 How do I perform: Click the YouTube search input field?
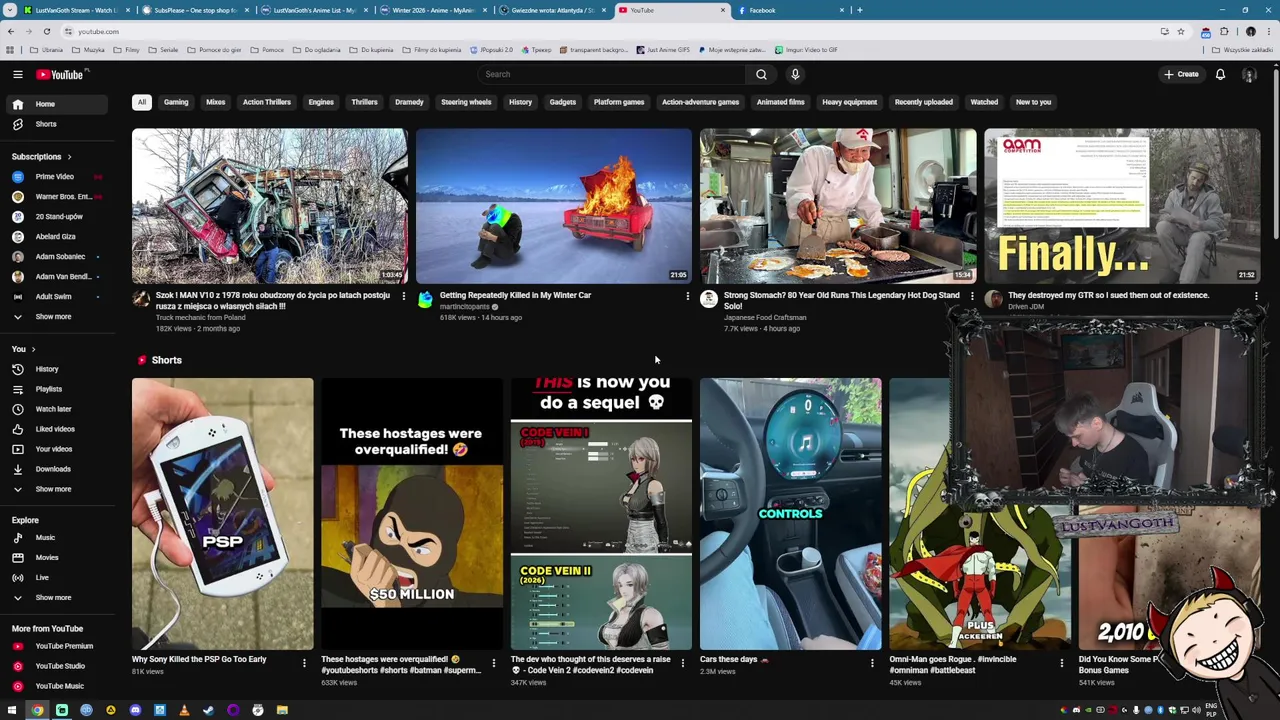pyautogui.click(x=612, y=74)
